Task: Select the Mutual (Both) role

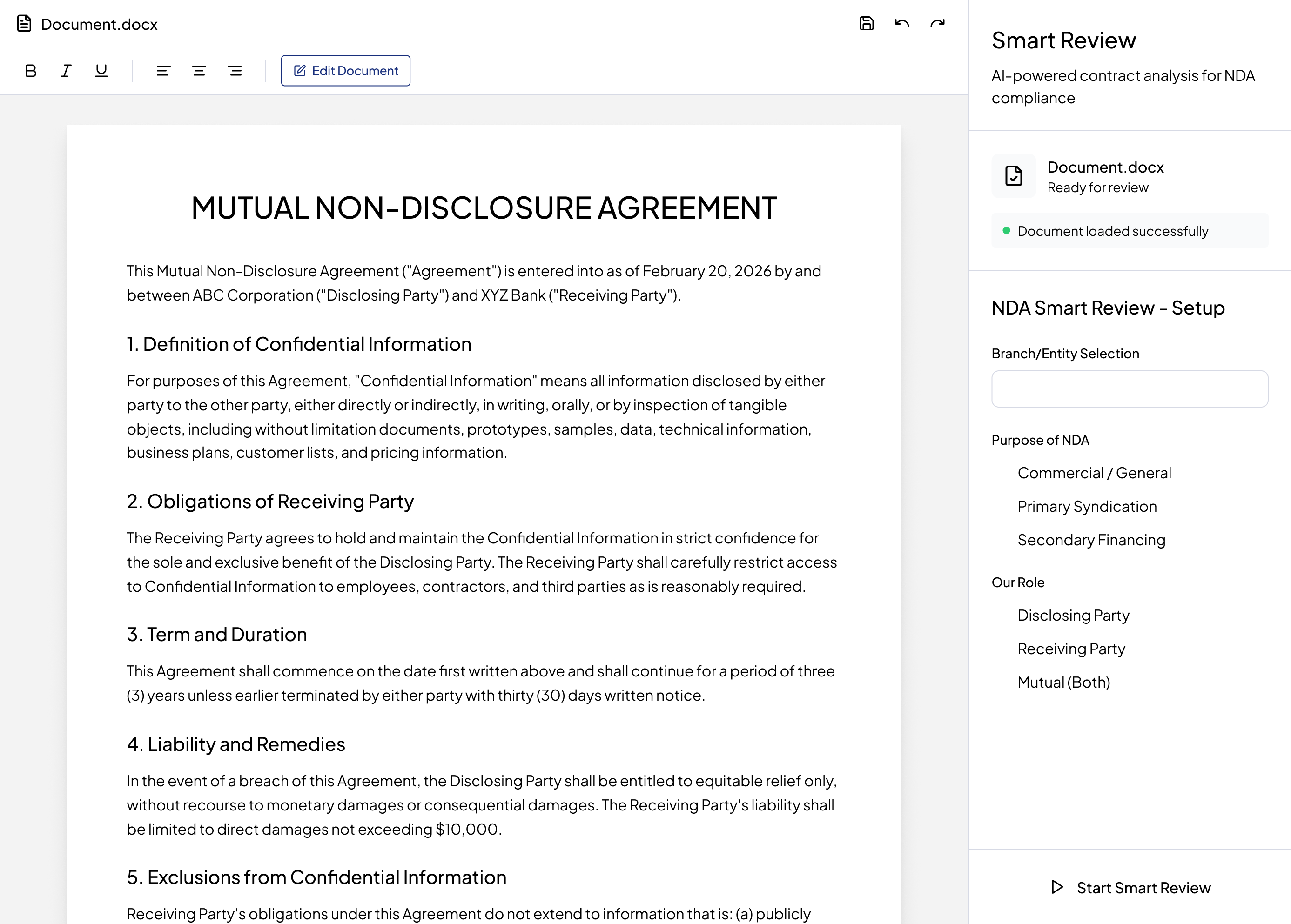Action: (1063, 682)
